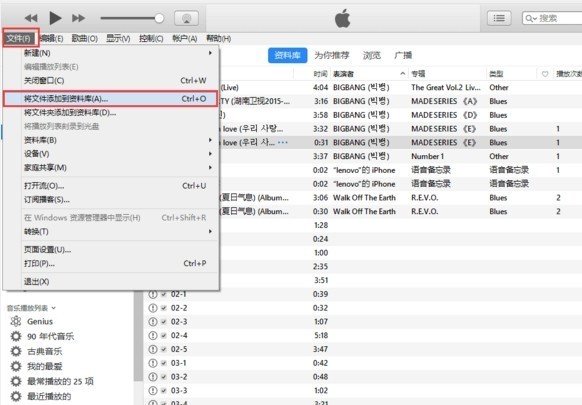Screen dimensions: 582x405
Task: Uncheck the 02-4 track checkbox
Action: 164,336
